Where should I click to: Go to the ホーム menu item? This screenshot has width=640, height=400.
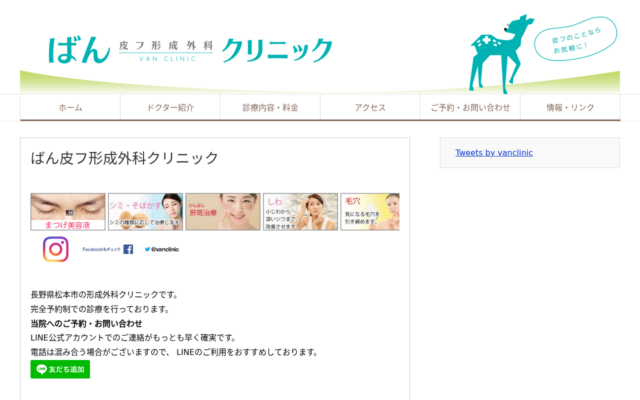pyautogui.click(x=70, y=107)
